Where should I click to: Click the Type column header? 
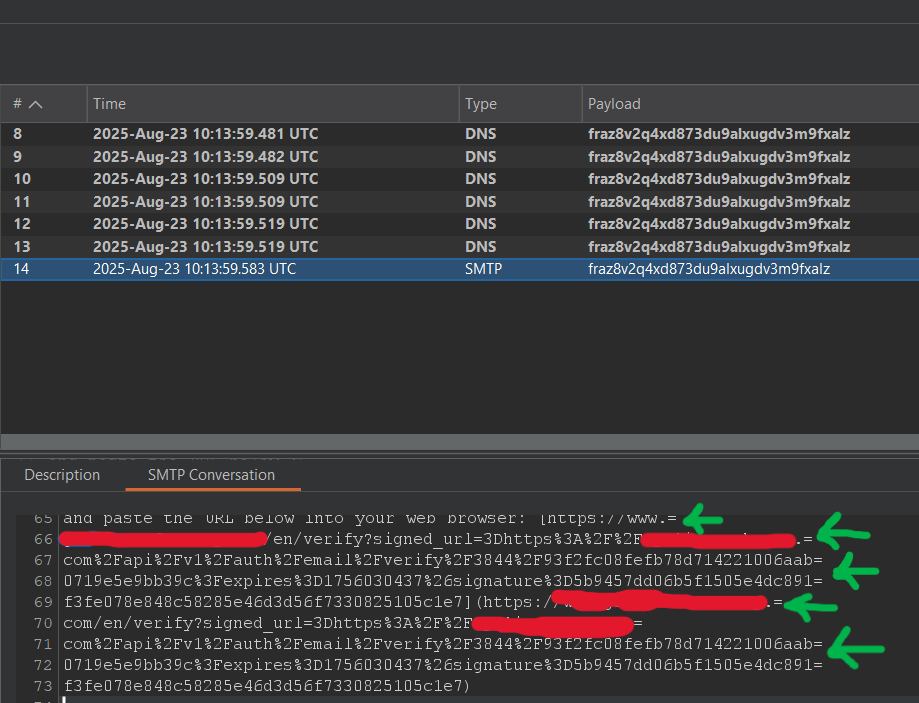coord(520,104)
